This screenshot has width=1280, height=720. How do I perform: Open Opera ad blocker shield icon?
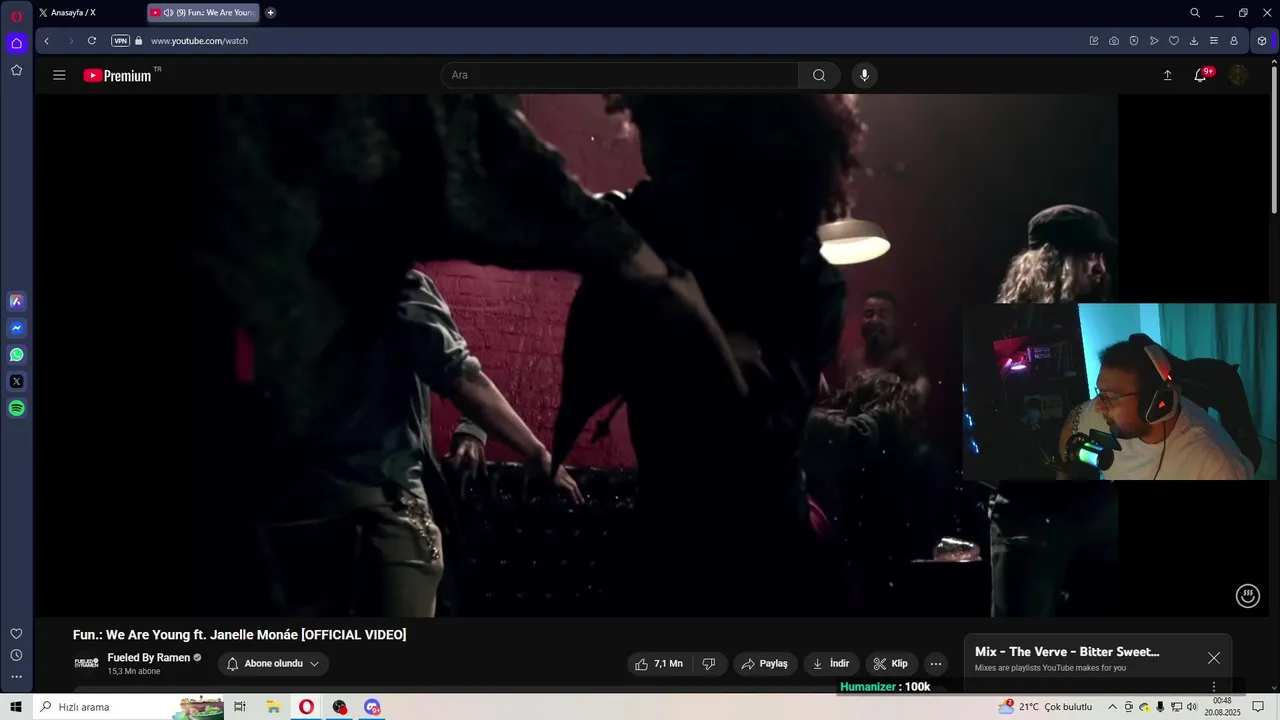[x=1134, y=41]
